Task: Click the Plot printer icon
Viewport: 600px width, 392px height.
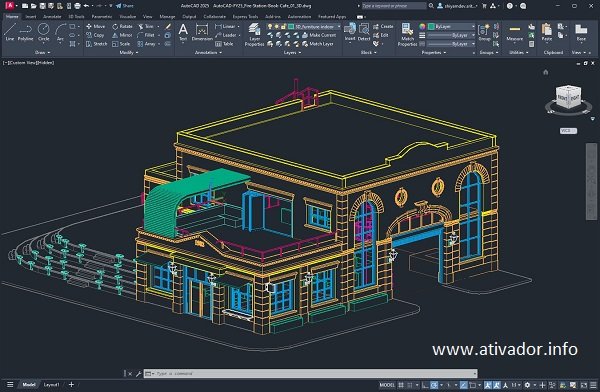Action: point(77,6)
